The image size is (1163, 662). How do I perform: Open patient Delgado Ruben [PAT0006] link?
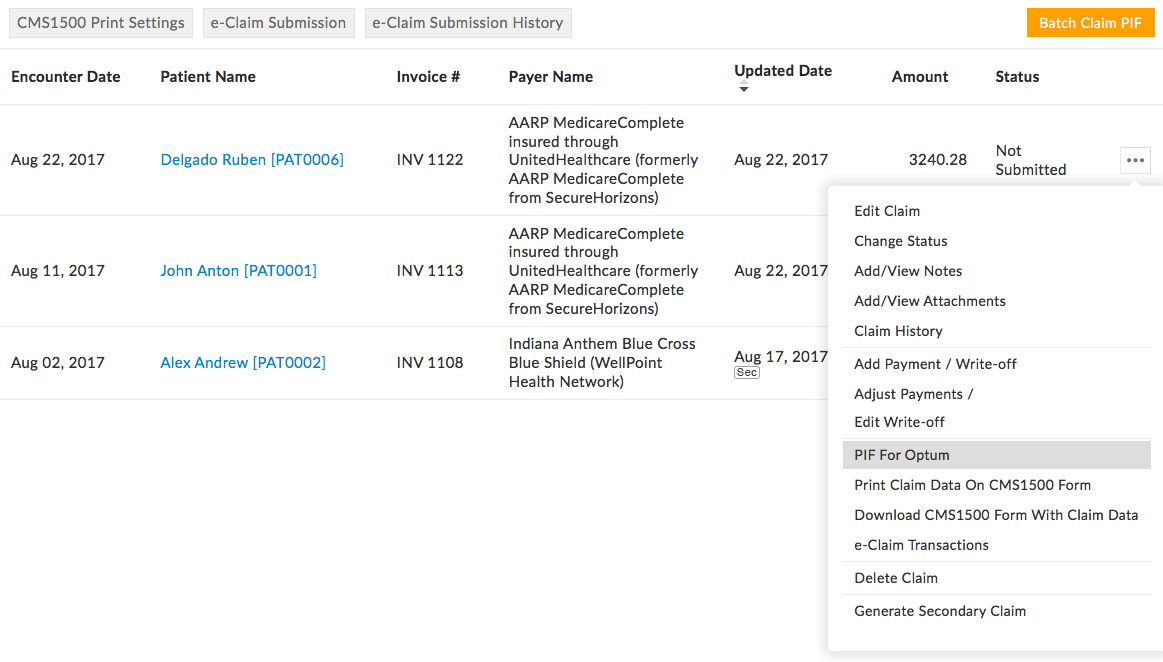click(x=252, y=160)
